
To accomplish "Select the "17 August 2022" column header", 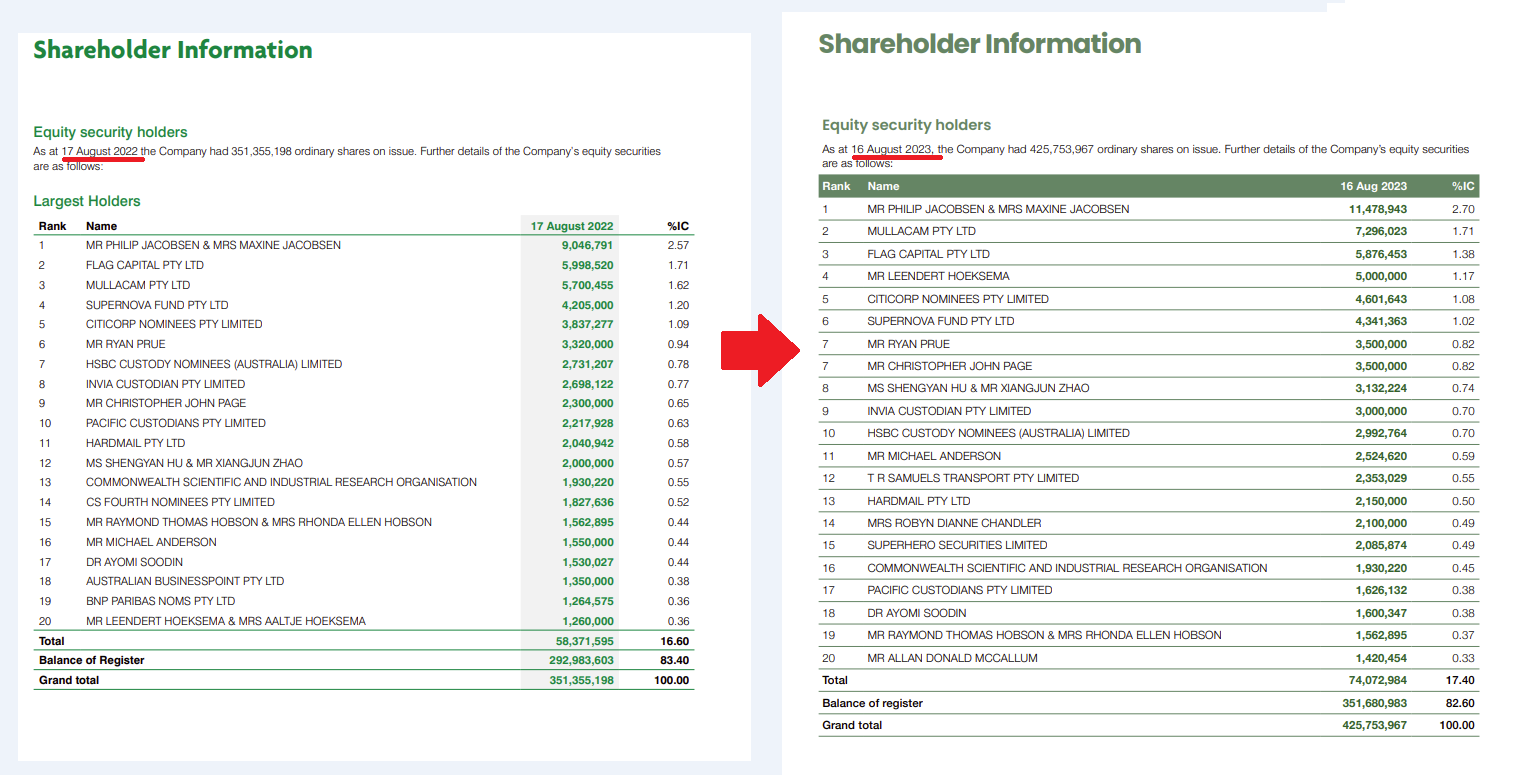I will (x=572, y=226).
